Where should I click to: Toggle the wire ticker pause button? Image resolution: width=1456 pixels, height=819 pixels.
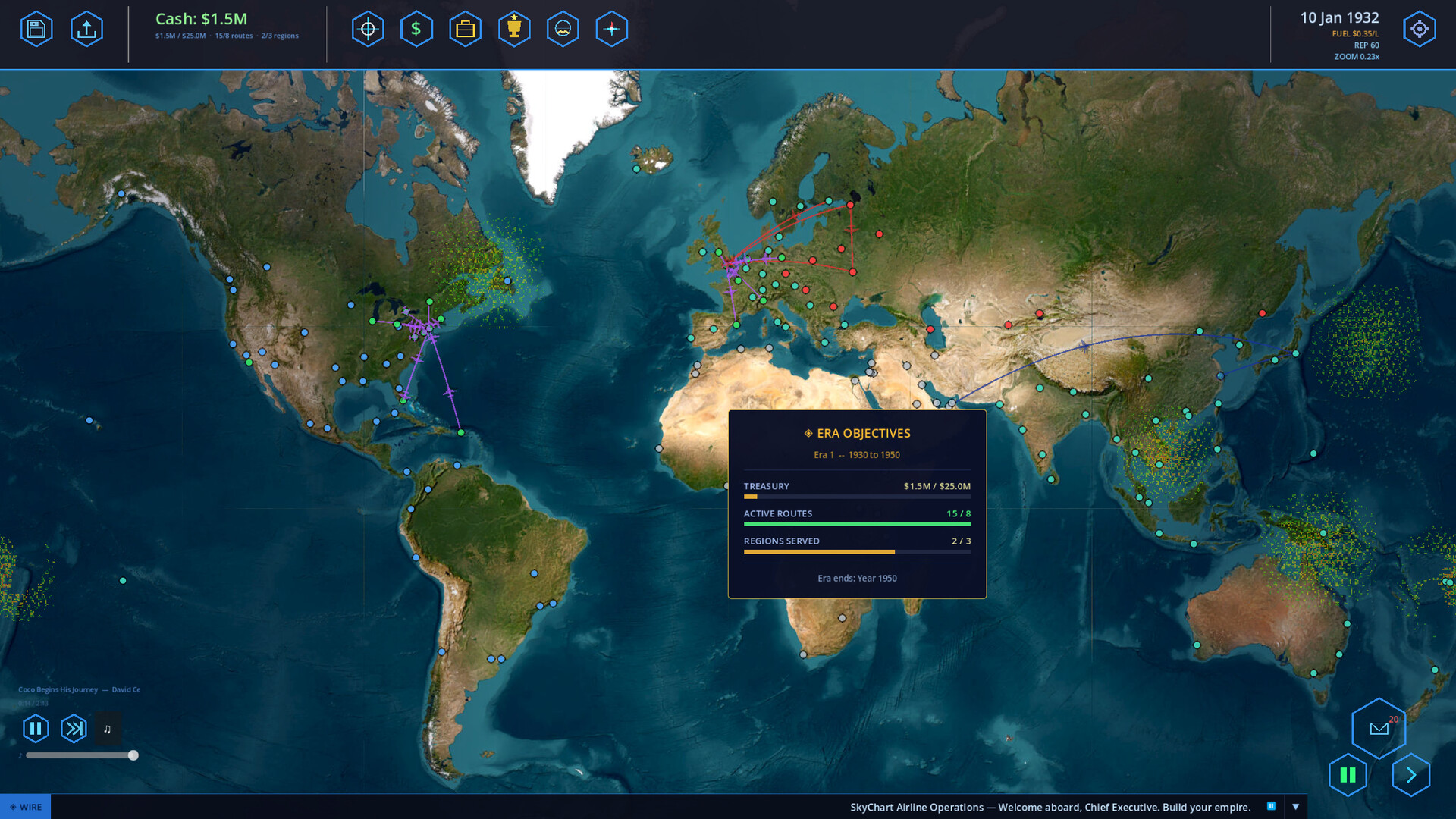1271,806
